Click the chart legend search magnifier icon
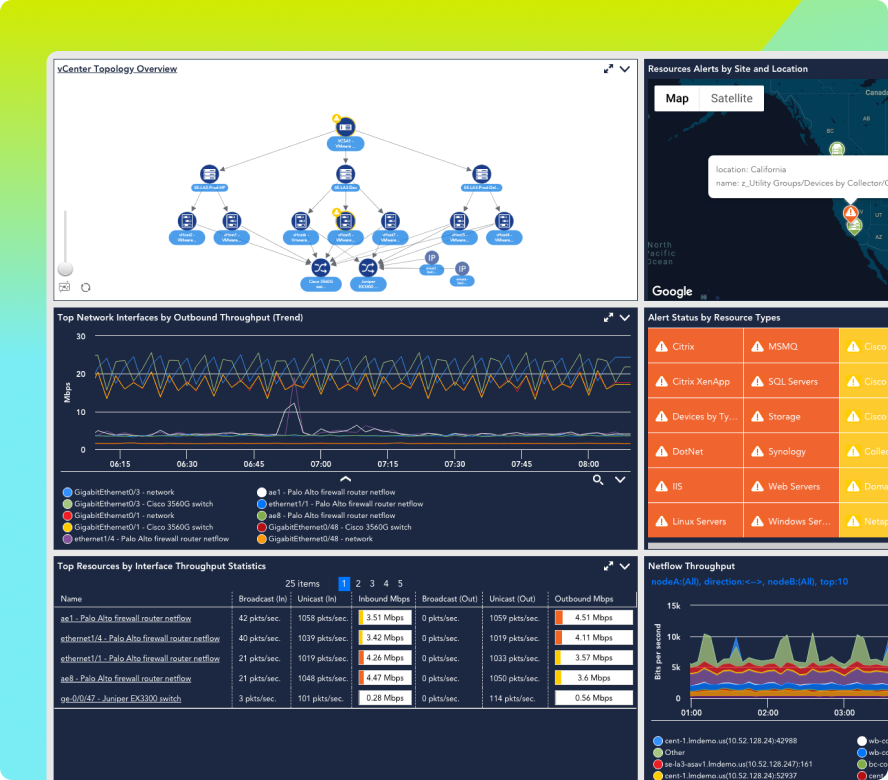Viewport: 888px width, 780px height. pyautogui.click(x=598, y=480)
